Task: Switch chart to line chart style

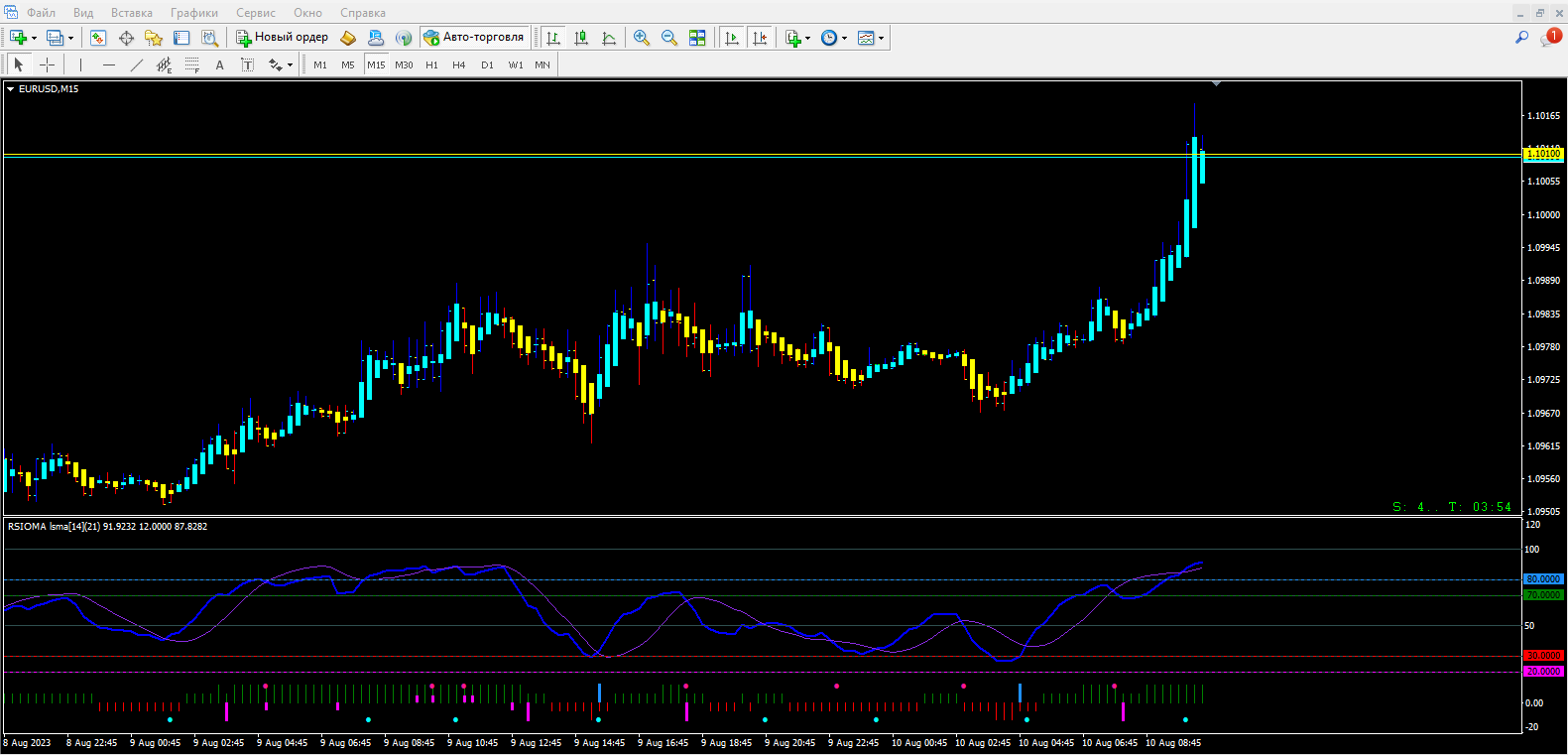Action: [x=609, y=38]
